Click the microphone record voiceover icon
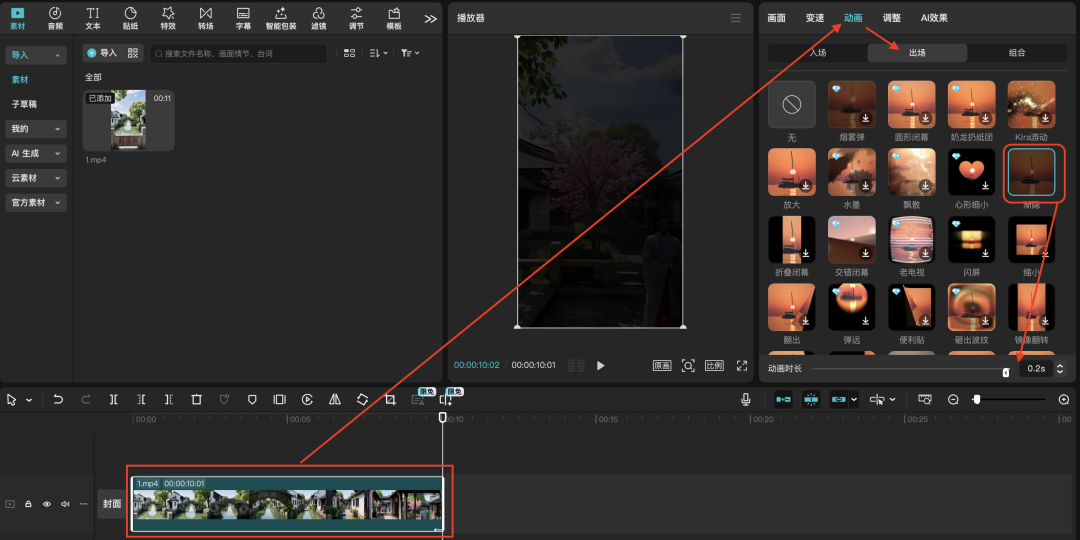 [x=745, y=399]
